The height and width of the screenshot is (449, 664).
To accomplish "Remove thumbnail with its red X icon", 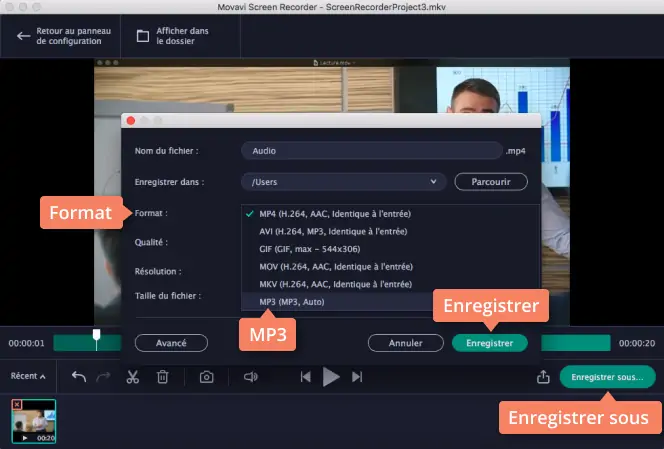I will (x=17, y=405).
